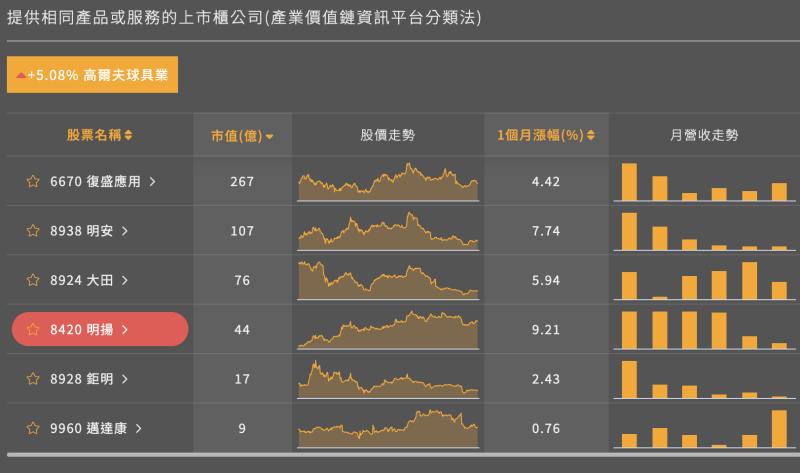Image resolution: width=800 pixels, height=473 pixels.
Task: Select one-month gain 5.94
Action: [x=546, y=280]
